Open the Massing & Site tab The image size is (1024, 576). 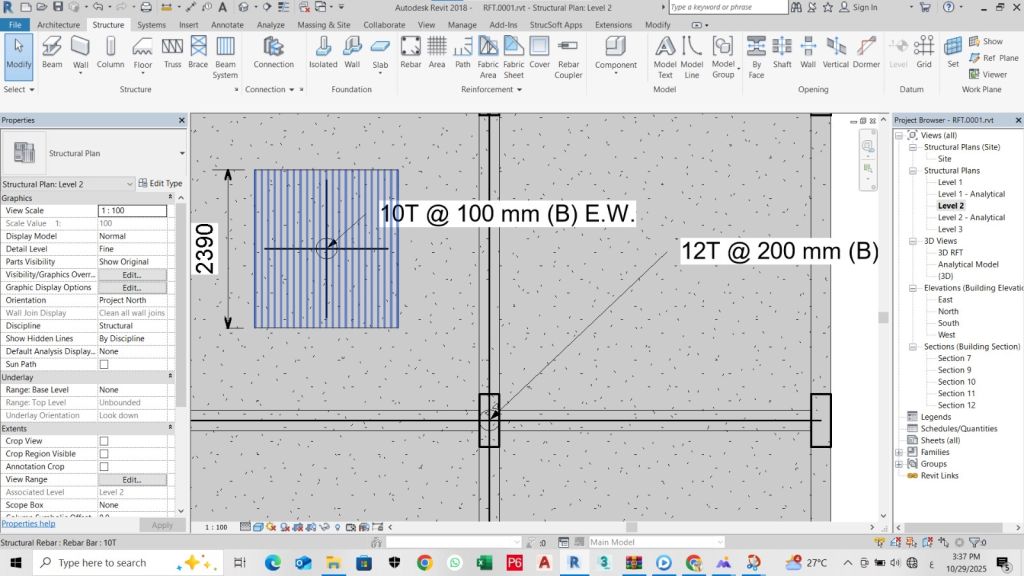[324, 24]
